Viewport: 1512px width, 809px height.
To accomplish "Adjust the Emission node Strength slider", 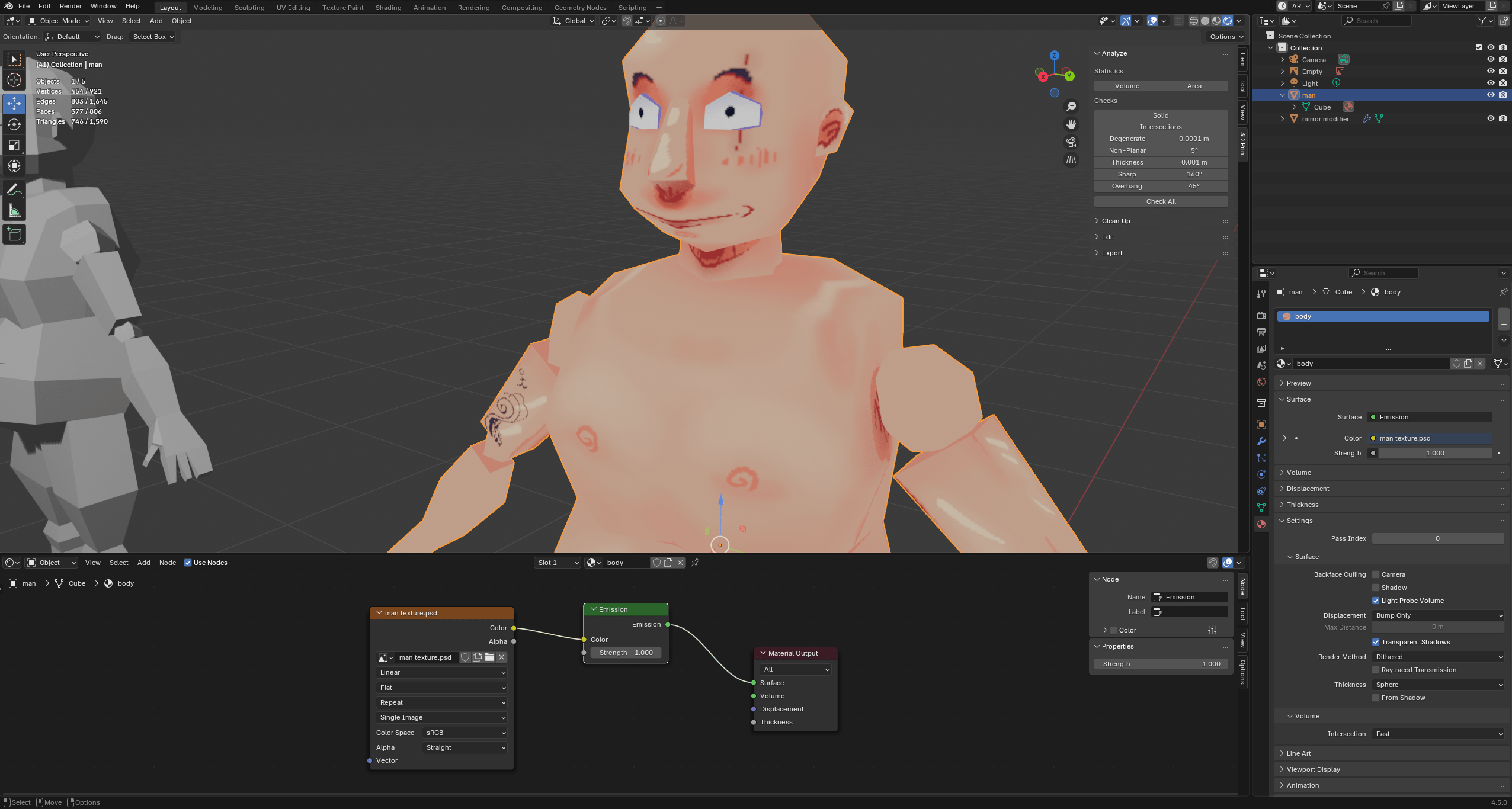I will [626, 653].
